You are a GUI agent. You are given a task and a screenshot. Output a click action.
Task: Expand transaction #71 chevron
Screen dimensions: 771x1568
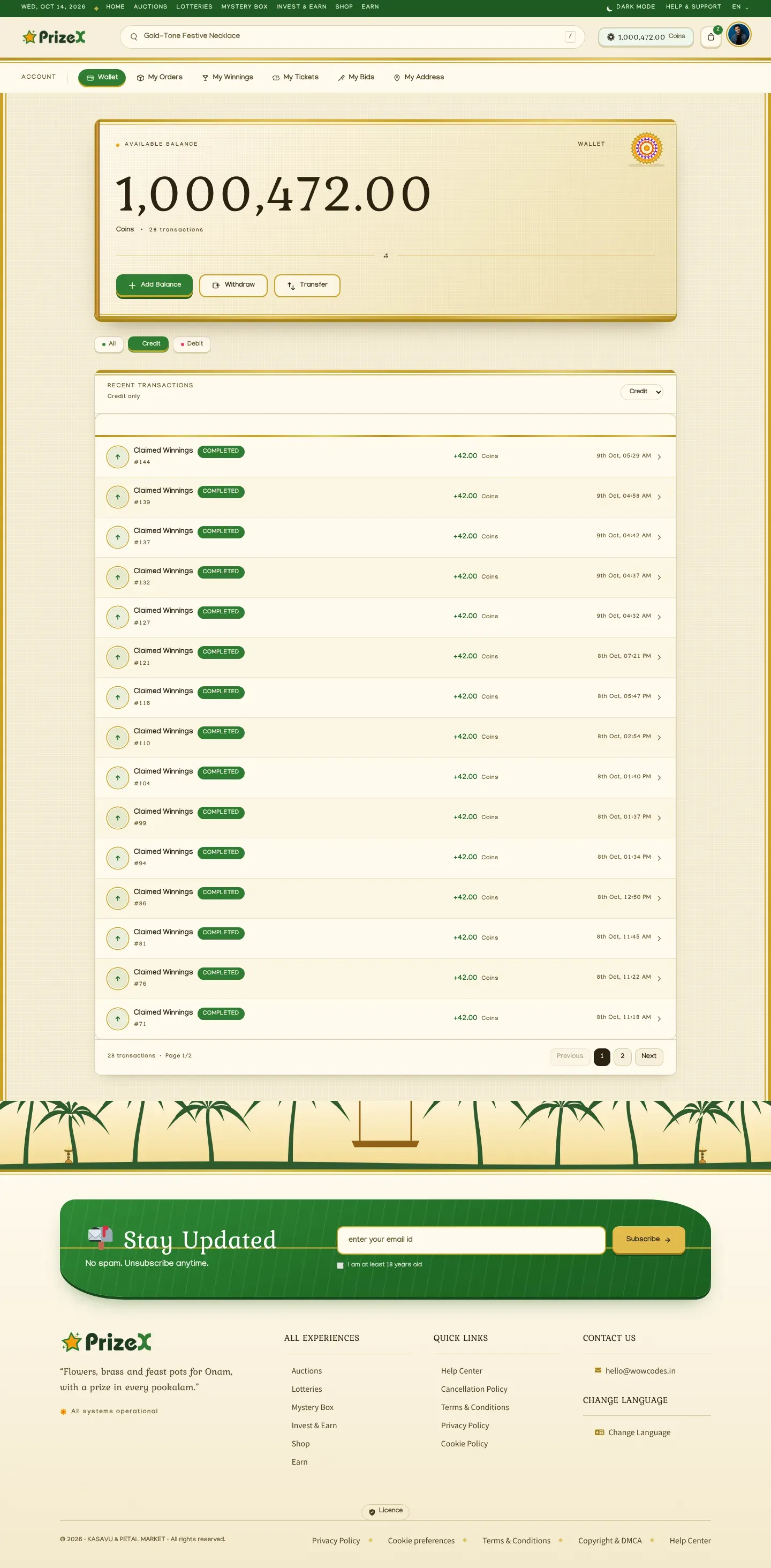coord(659,1018)
